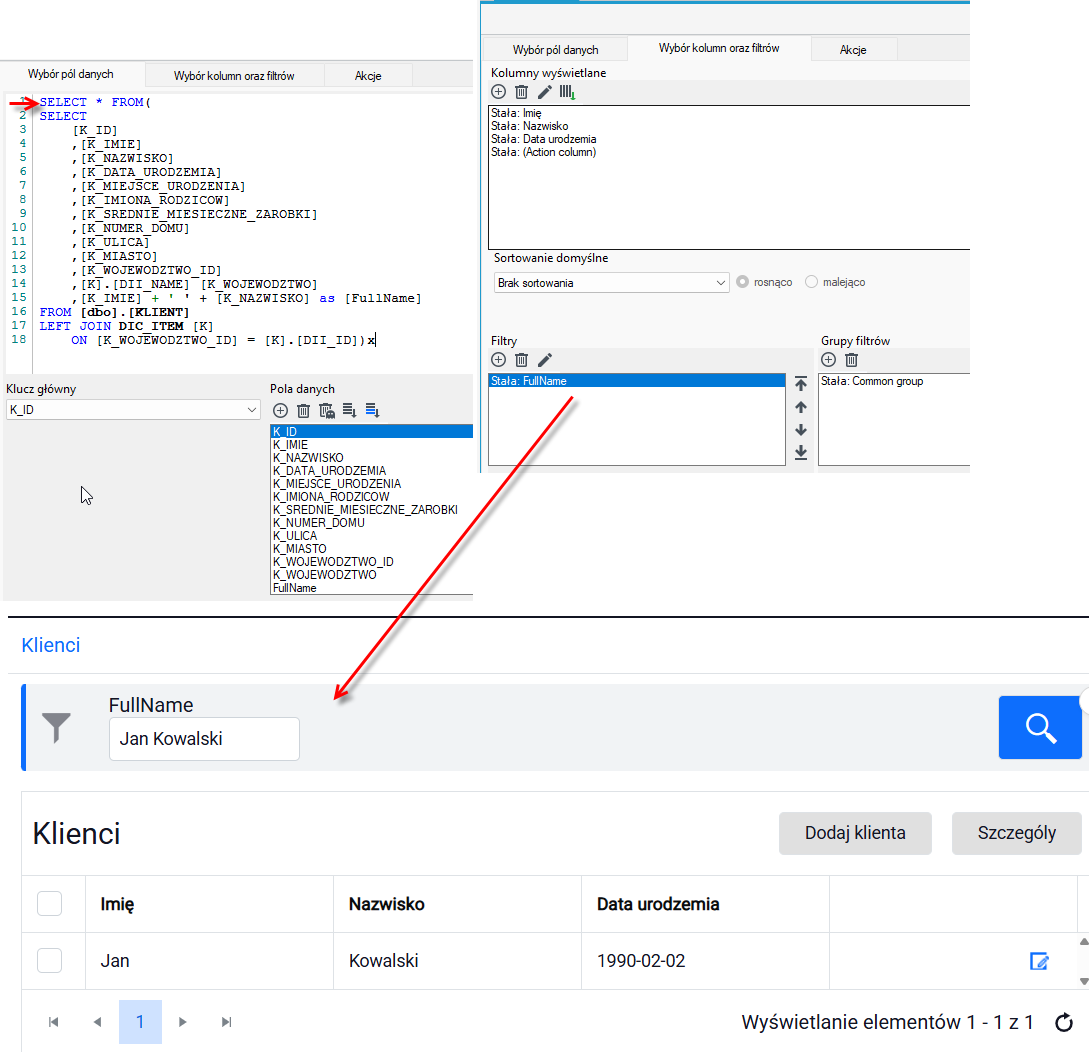Screen dimensions: 1089x1053
Task: Click the edit icon in Jan Kowalski row
Action: pos(1039,961)
